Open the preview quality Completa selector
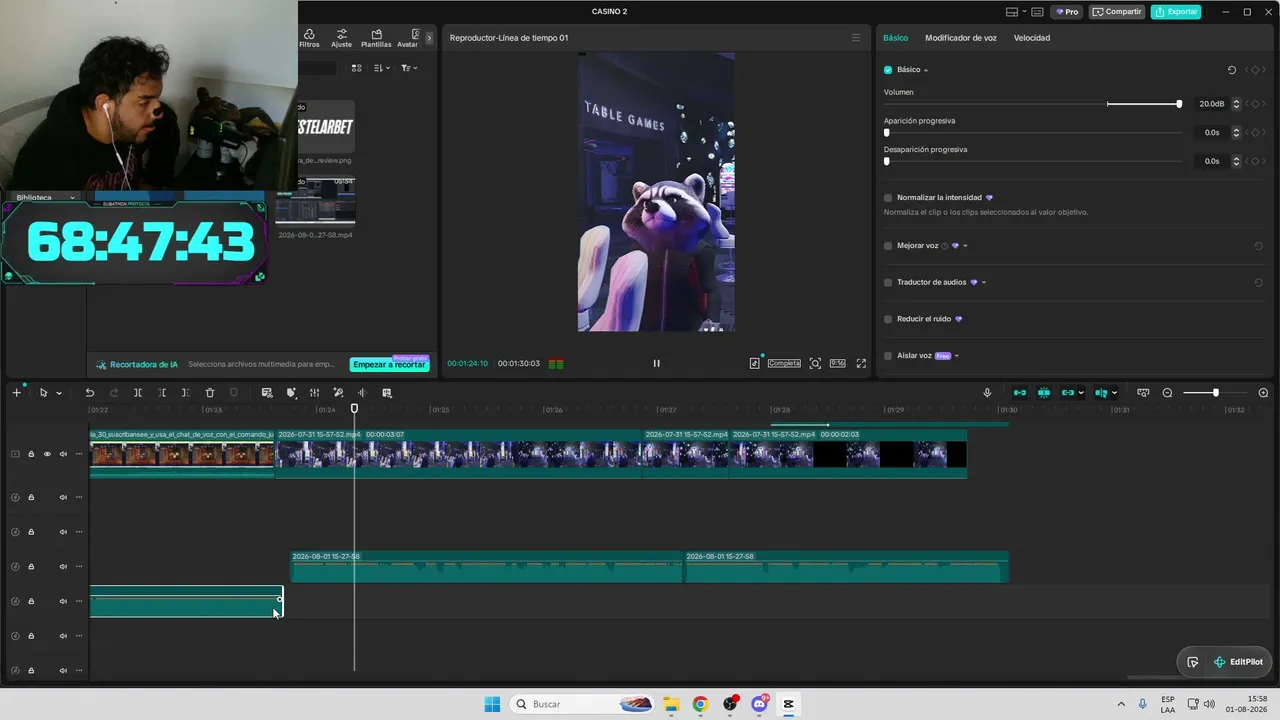Image resolution: width=1280 pixels, height=720 pixels. [784, 363]
